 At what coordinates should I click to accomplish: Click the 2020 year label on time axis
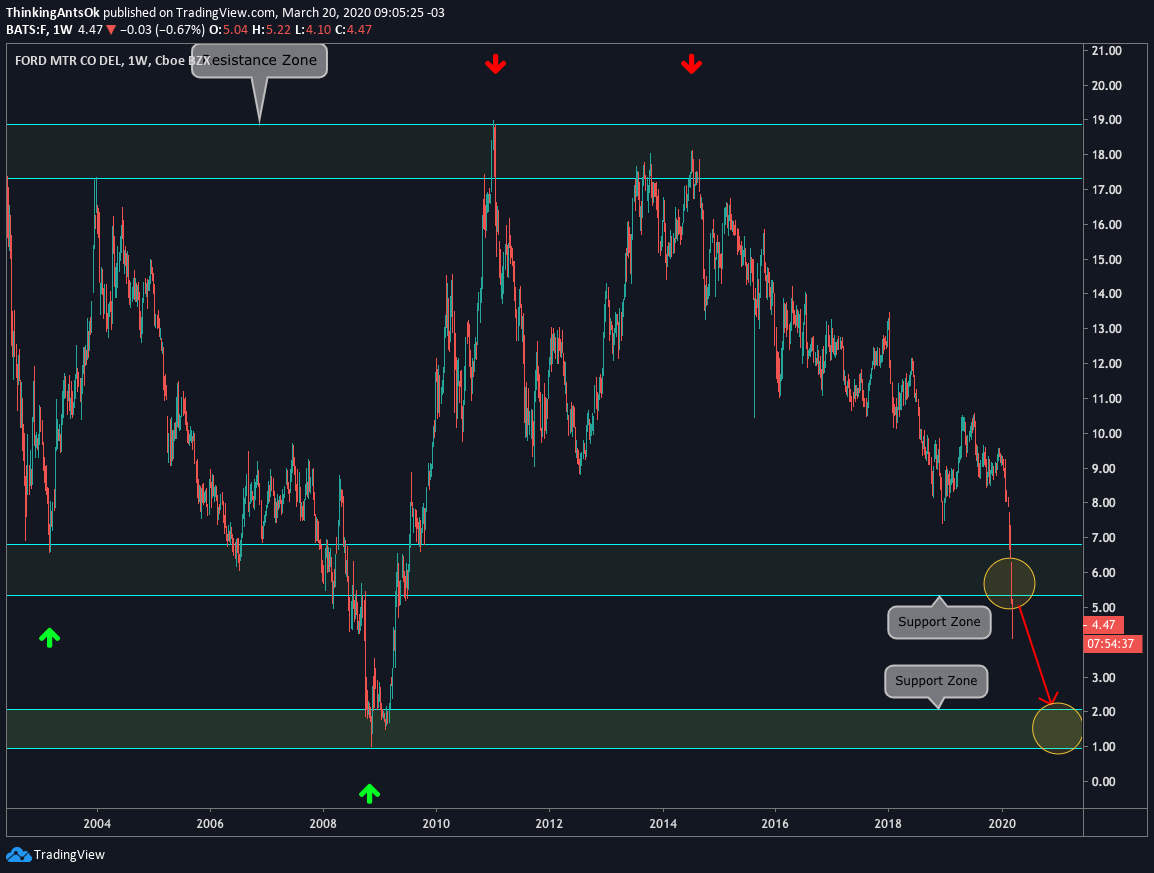(1002, 824)
